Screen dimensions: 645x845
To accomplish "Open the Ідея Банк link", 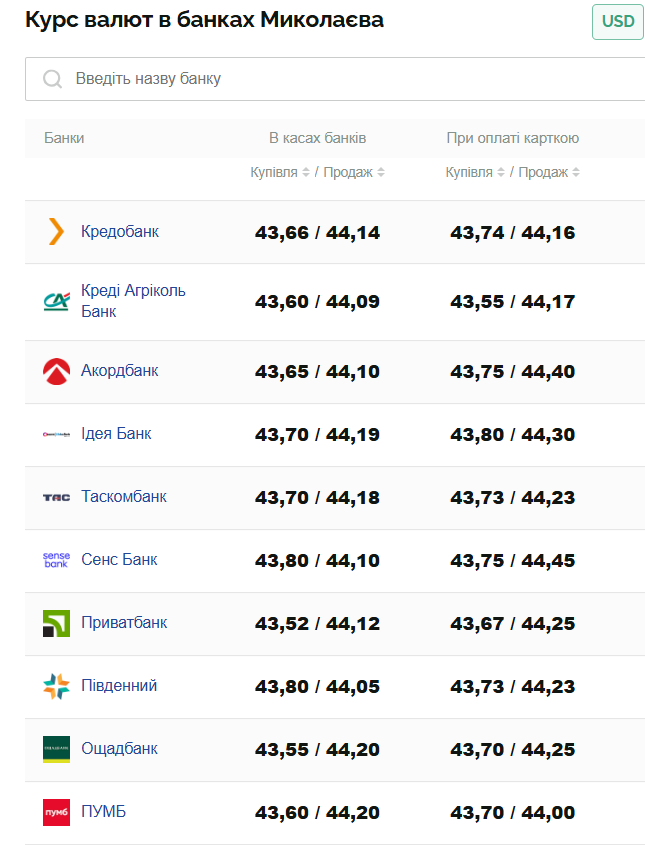I will [x=116, y=434].
